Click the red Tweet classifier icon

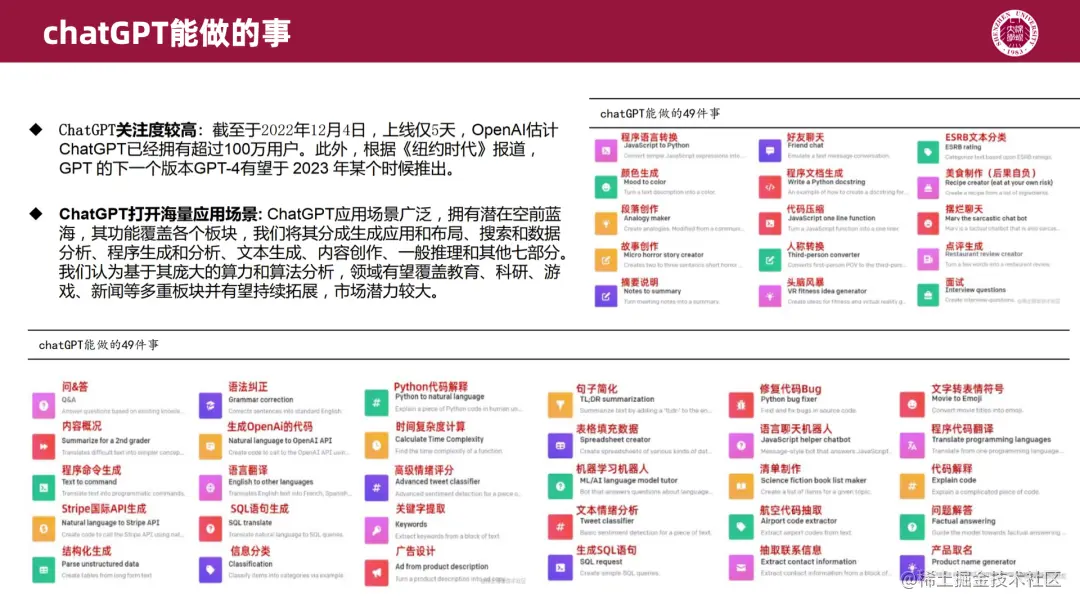pyautogui.click(x=560, y=527)
